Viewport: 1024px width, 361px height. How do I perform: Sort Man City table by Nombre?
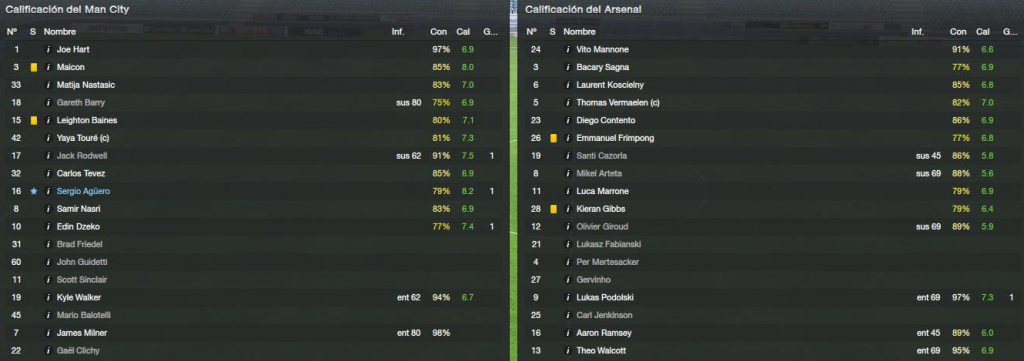(x=59, y=32)
